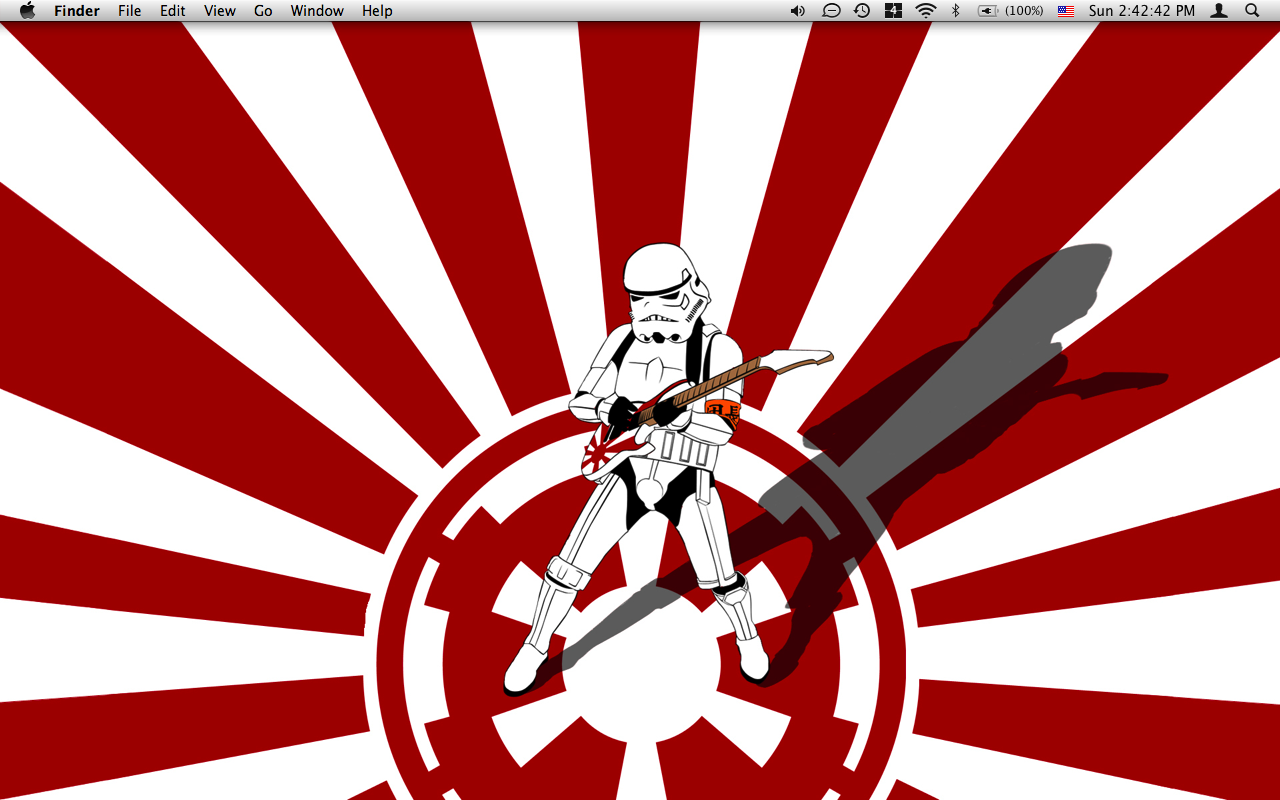Open the Bluetooth status menu
1280x800 pixels.
click(x=955, y=11)
